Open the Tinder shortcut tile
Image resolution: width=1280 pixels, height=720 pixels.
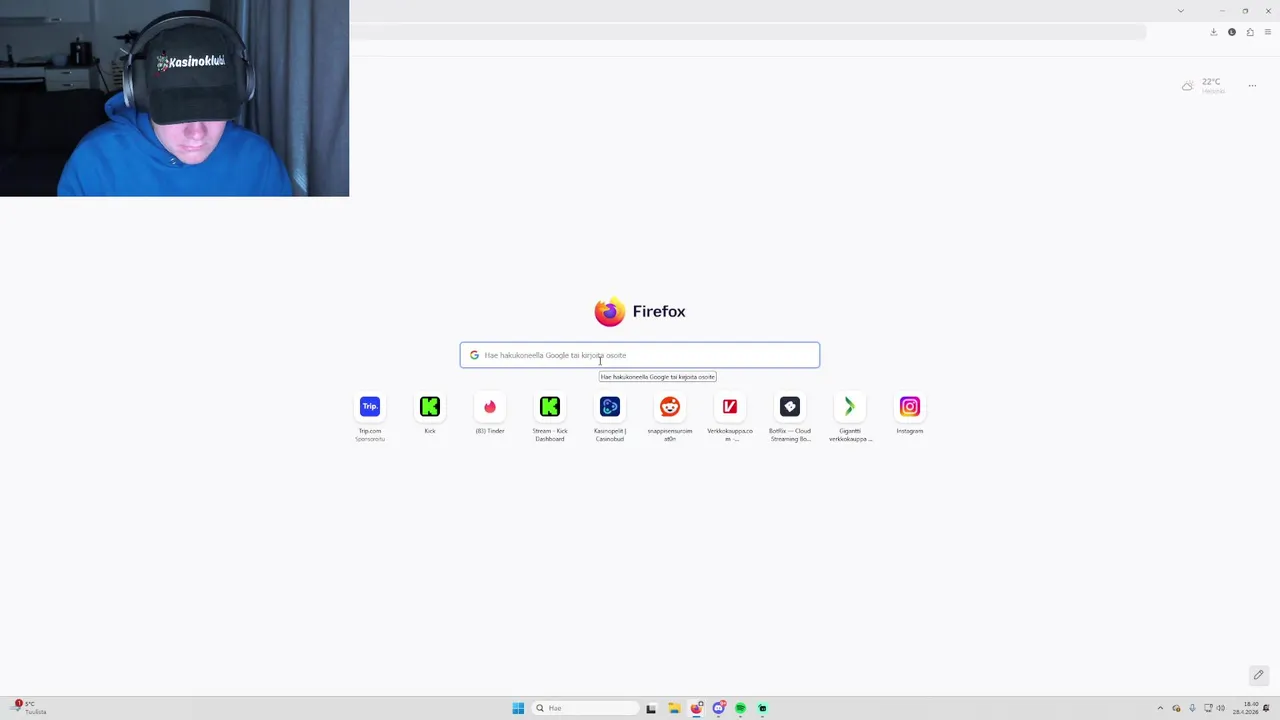tap(490, 407)
